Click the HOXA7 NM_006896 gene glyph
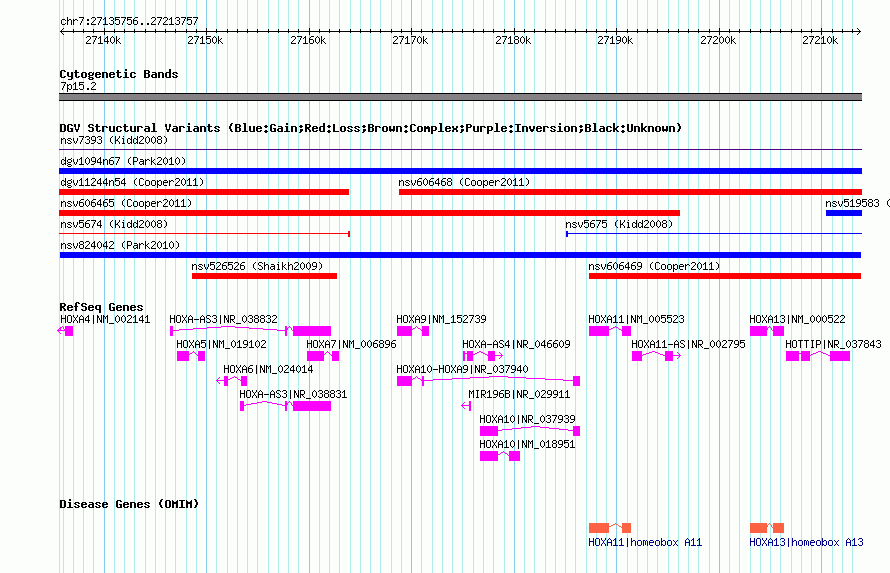The image size is (890, 573). coord(323,356)
